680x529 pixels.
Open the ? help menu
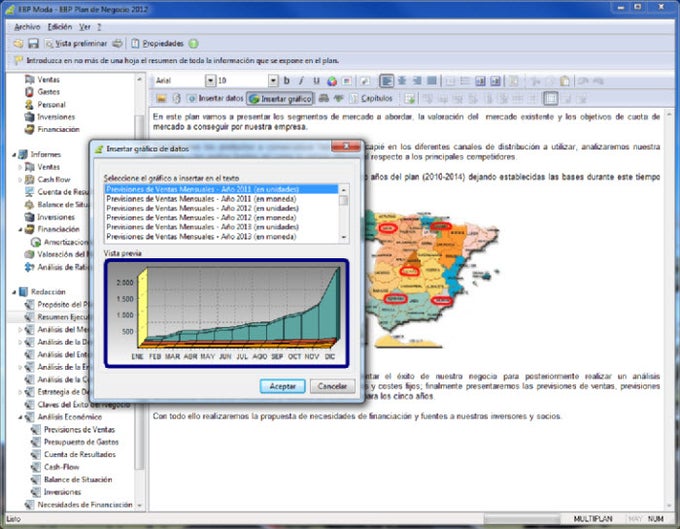click(99, 27)
